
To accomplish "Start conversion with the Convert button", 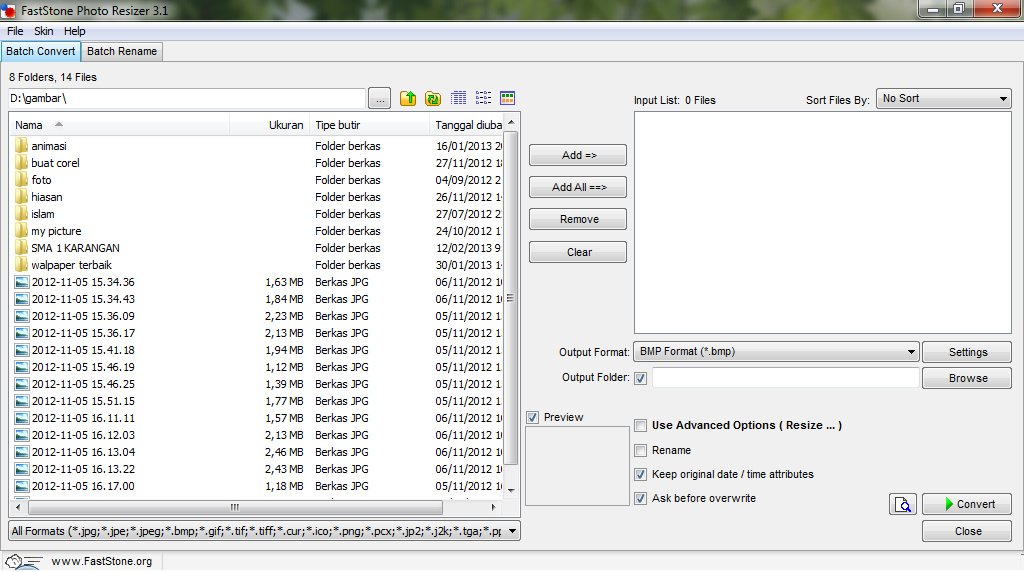I will click(x=967, y=505).
